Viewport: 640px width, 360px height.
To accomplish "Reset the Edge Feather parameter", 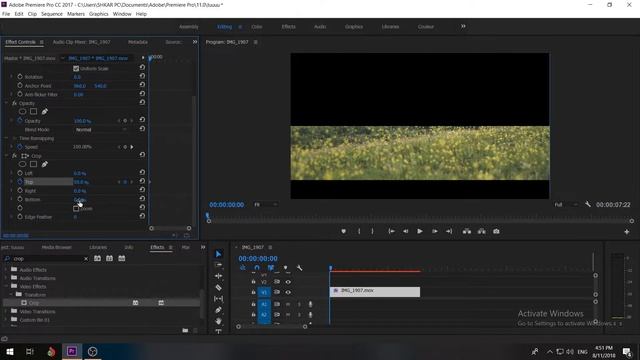I will pyautogui.click(x=142, y=216).
